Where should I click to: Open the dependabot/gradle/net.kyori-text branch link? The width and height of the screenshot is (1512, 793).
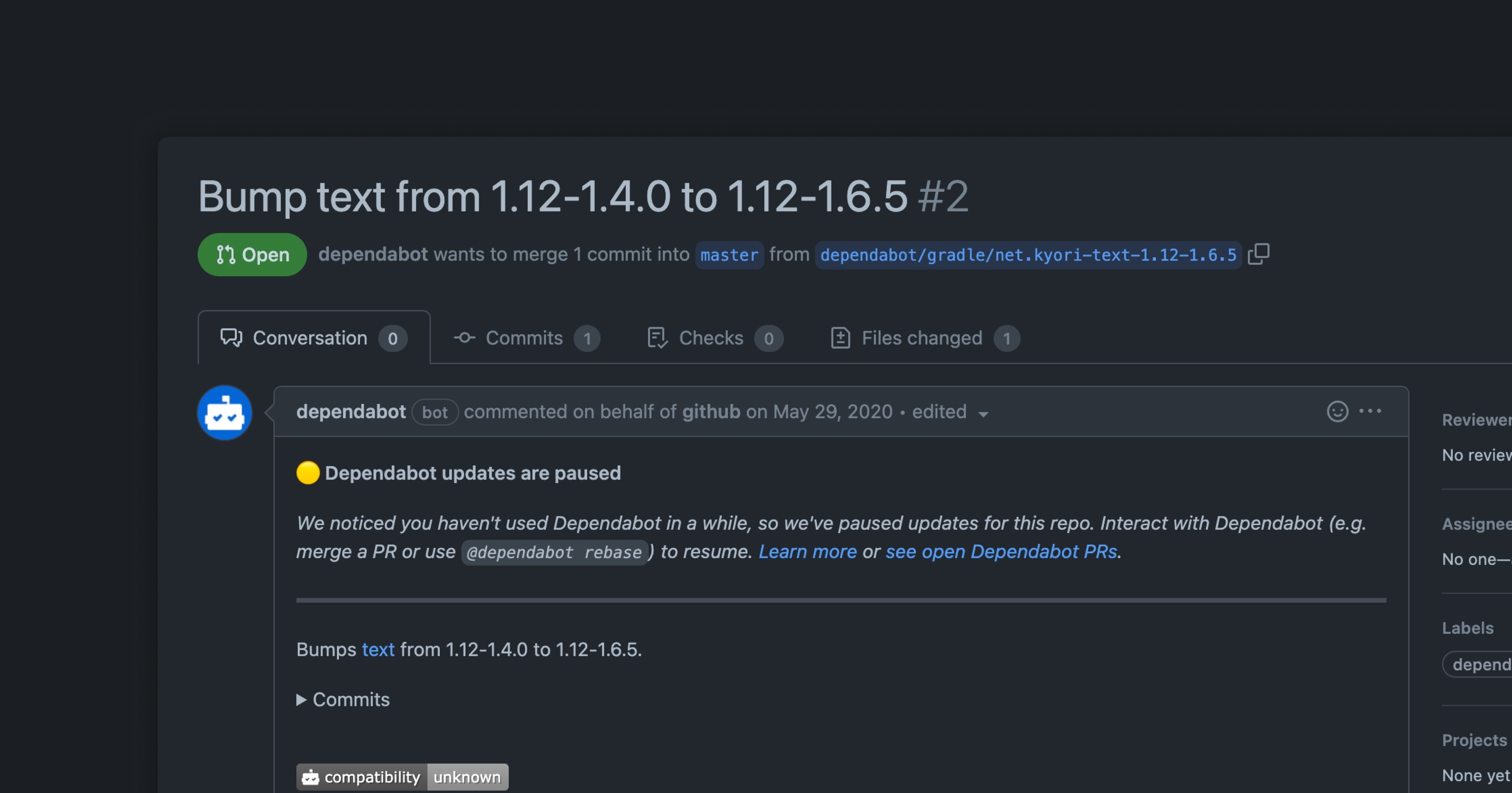pyautogui.click(x=1028, y=255)
